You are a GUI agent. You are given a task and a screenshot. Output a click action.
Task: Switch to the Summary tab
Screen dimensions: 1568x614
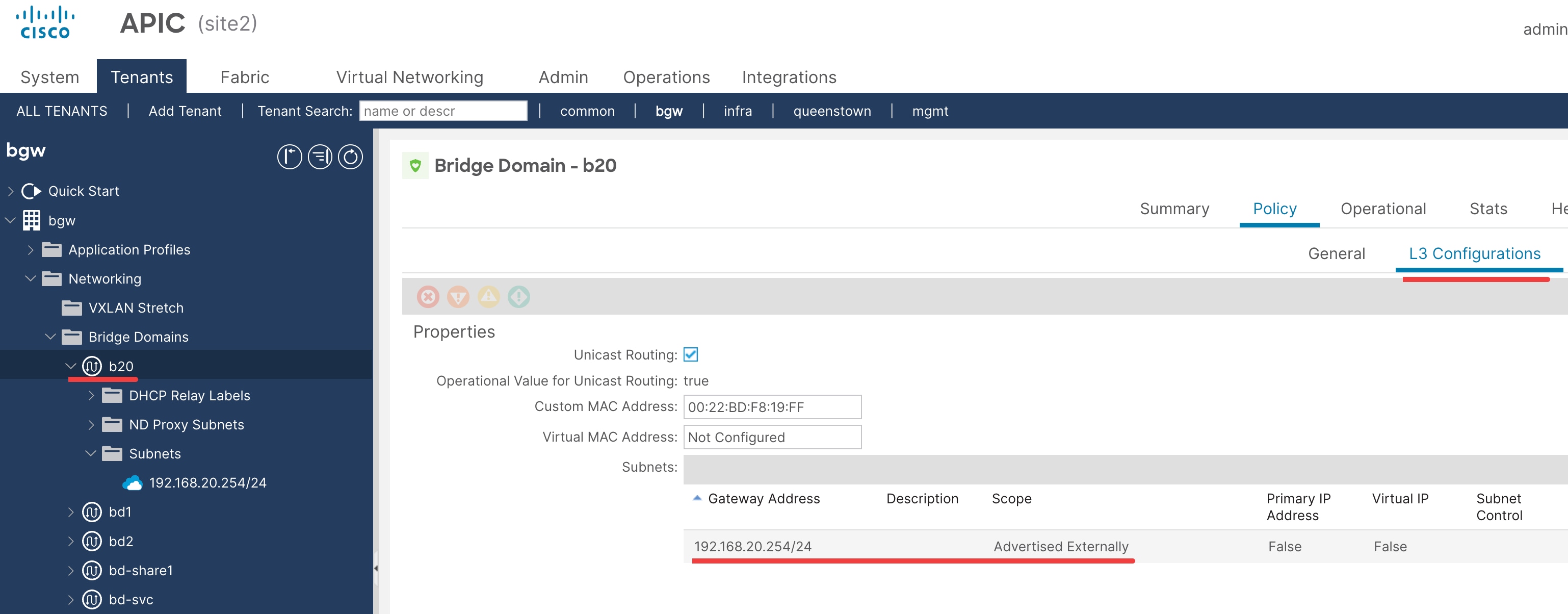(1174, 209)
